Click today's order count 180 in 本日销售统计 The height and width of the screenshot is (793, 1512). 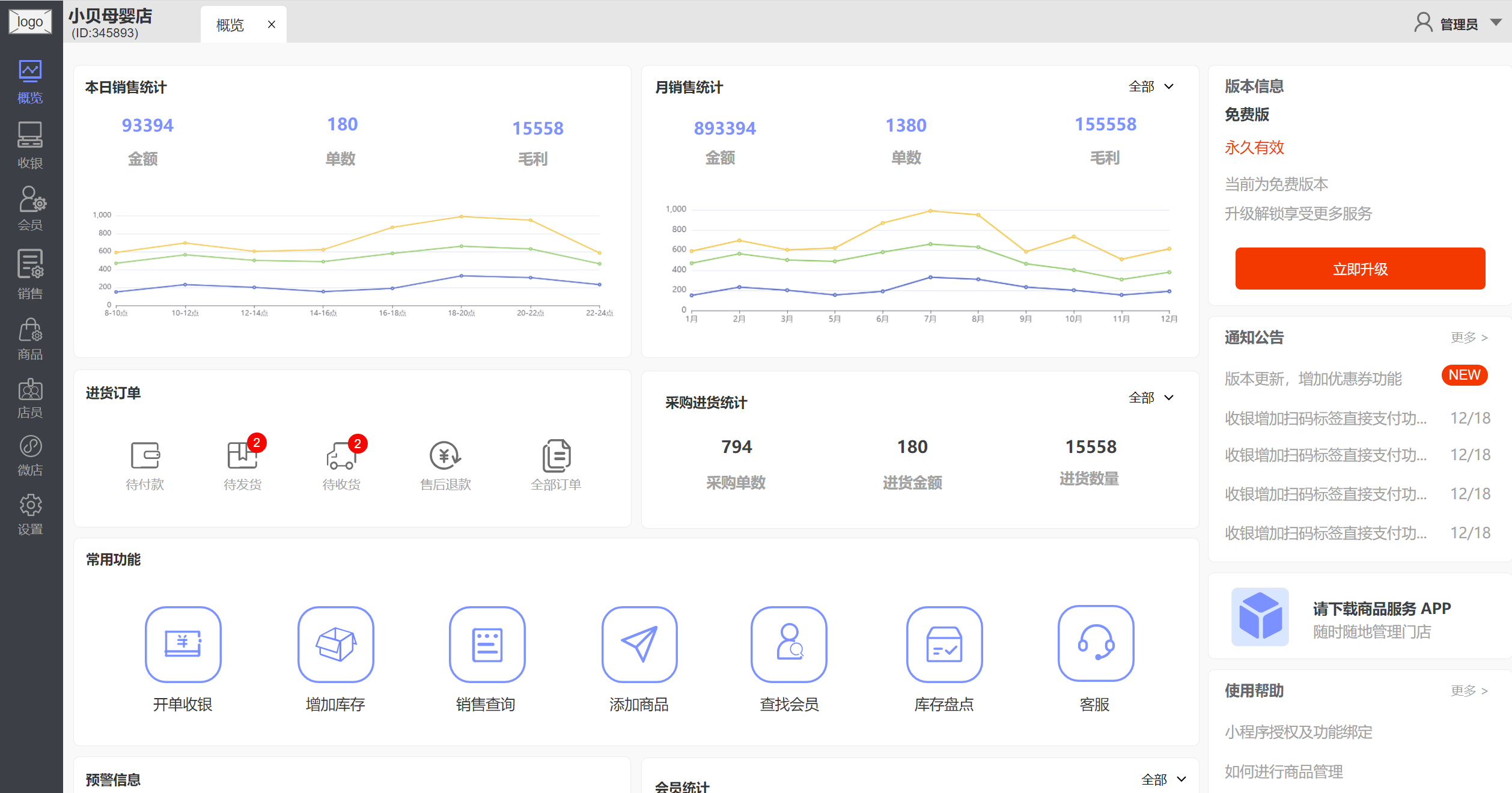343,124
